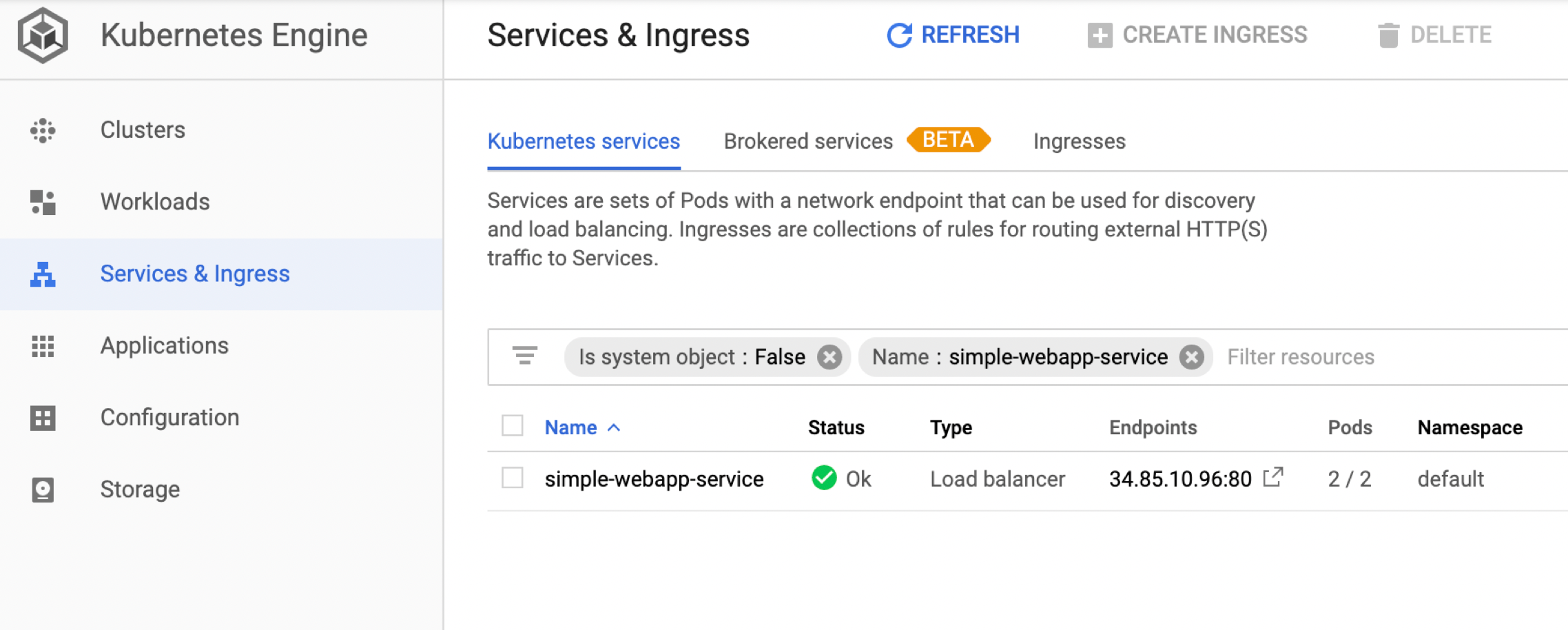Open the simple-webapp-service details link

[654, 479]
